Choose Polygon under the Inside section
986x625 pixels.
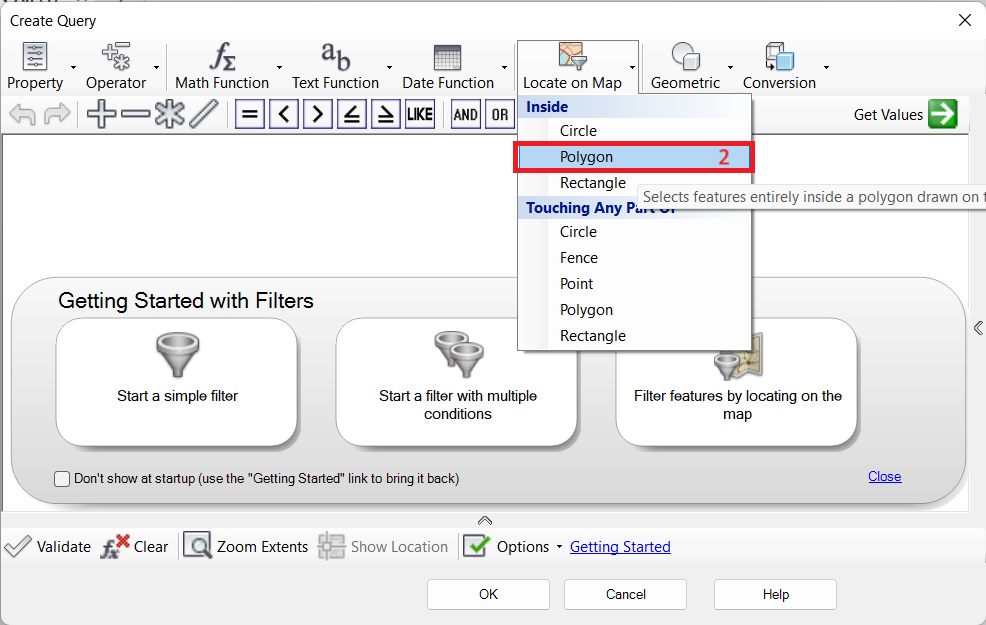coord(586,157)
